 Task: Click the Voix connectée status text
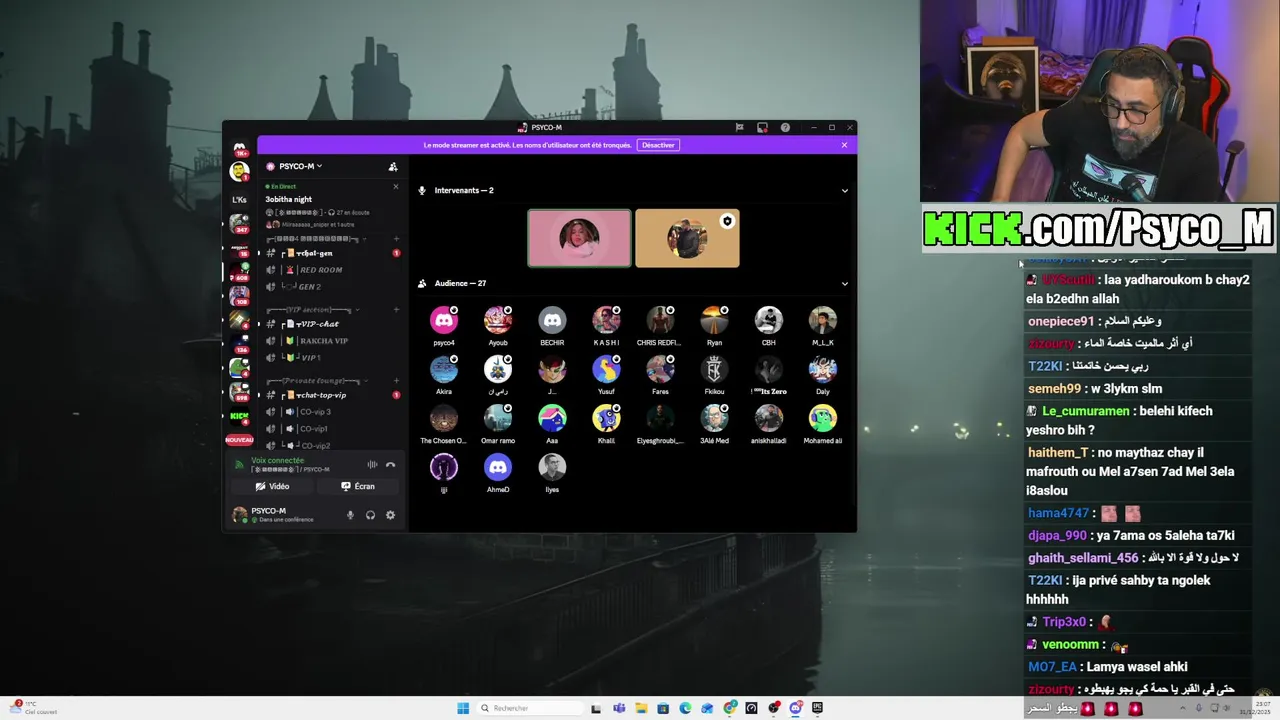(277, 461)
